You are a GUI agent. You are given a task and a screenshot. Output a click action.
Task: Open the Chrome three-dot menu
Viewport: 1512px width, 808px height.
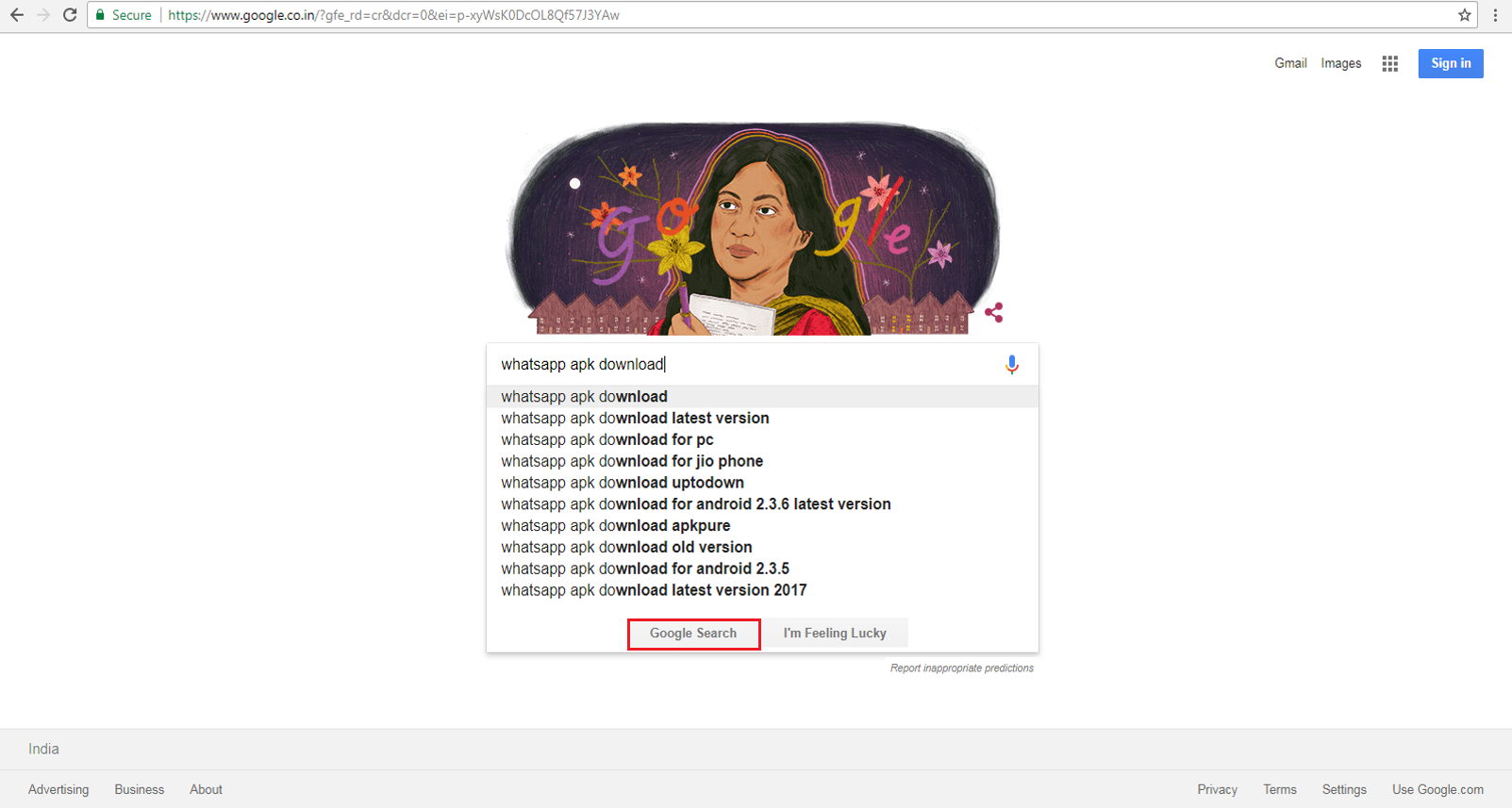tap(1495, 15)
